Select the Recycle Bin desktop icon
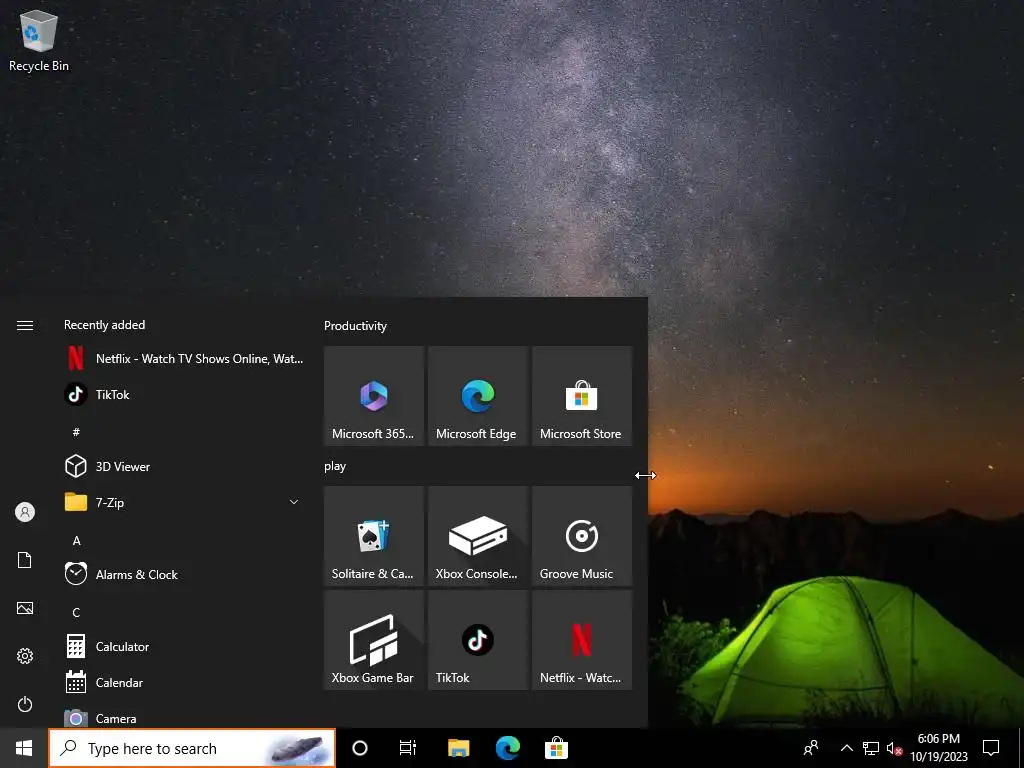Image resolution: width=1024 pixels, height=768 pixels. (x=39, y=40)
